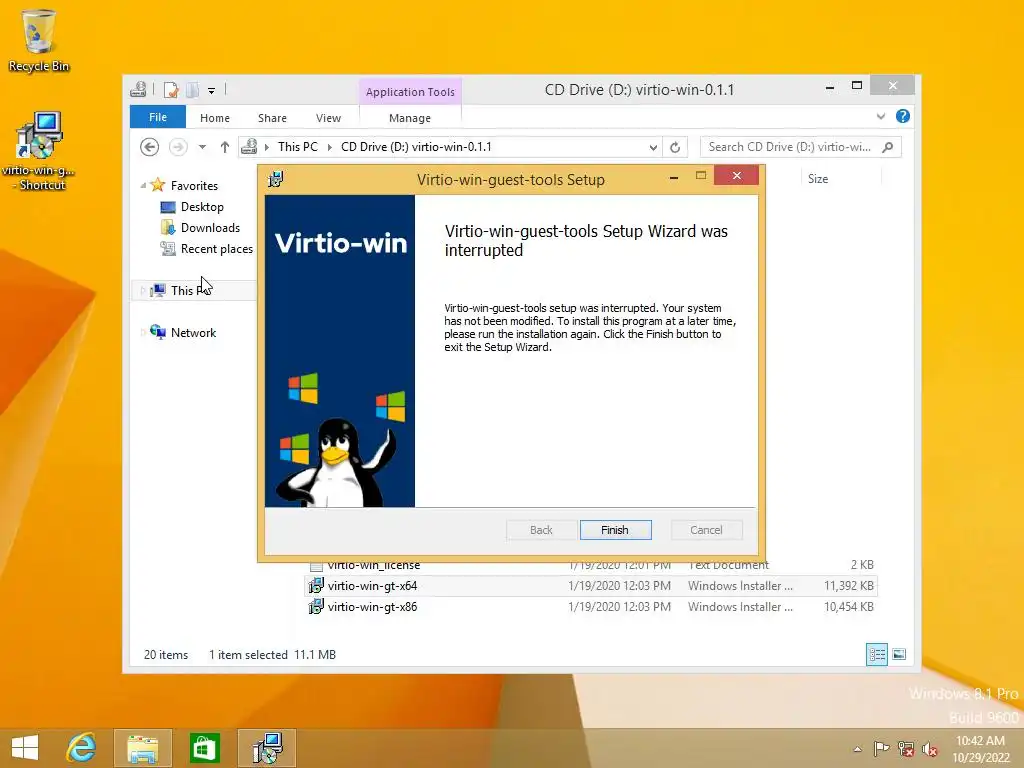Click This PC in the address bar

click(x=298, y=147)
